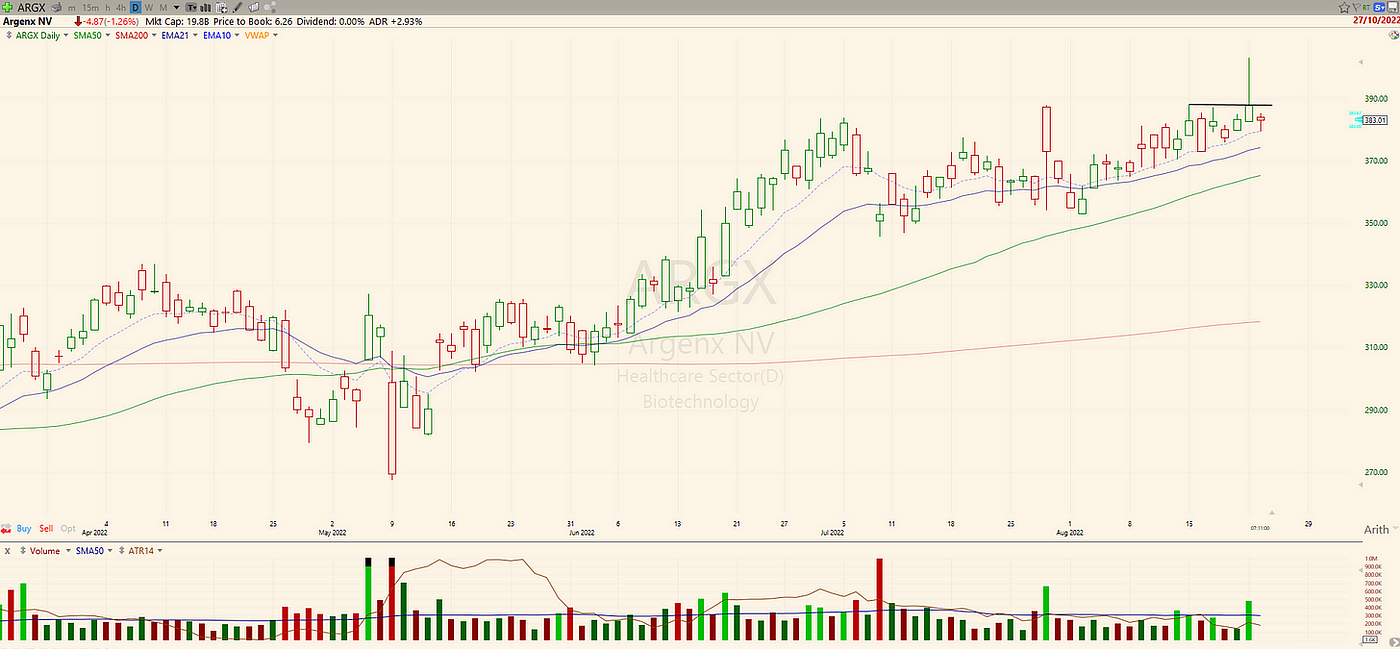Expand the EMA21 dropdown
This screenshot has width=1400, height=649.
[x=195, y=35]
